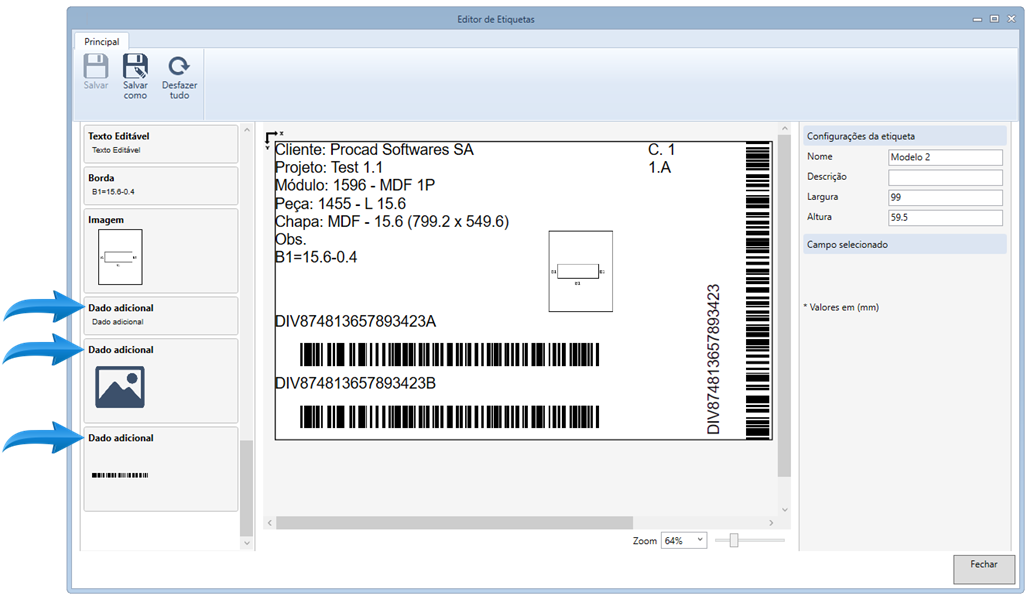Select the Projeto: Test 1.1 text
This screenshot has width=1029, height=597.
pyautogui.click(x=329, y=167)
